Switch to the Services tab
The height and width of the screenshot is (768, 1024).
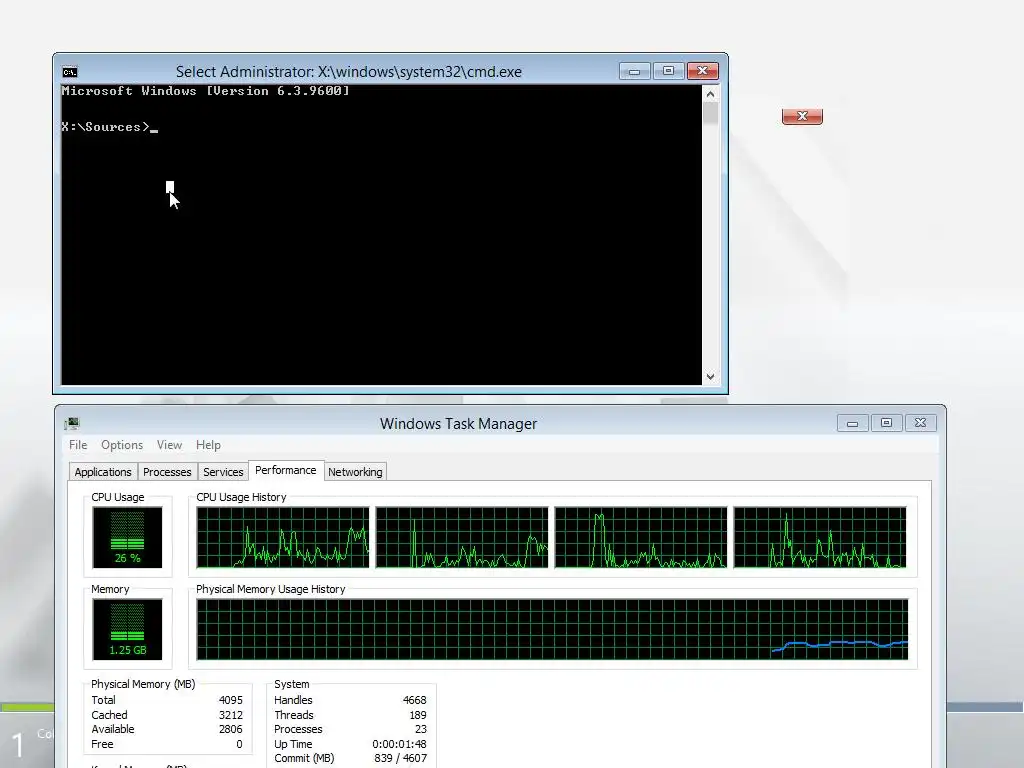(223, 472)
